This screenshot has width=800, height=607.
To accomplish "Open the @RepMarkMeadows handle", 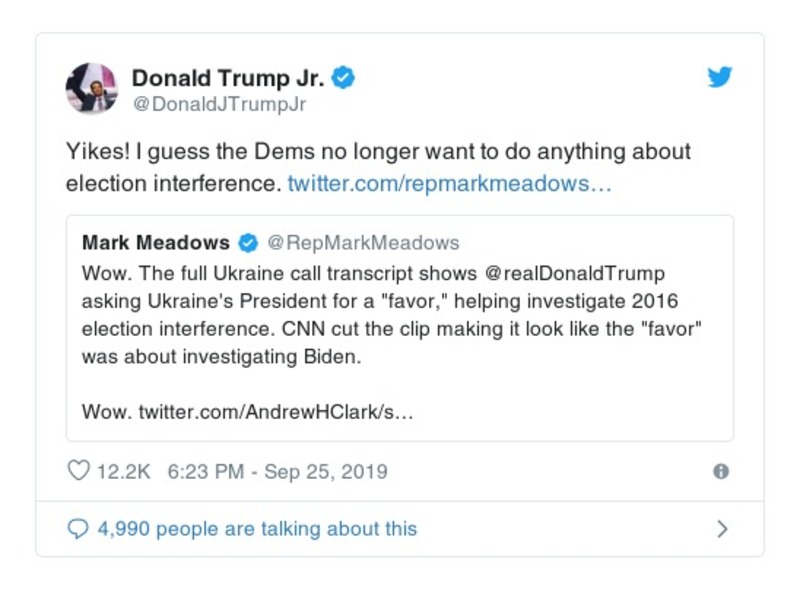I will point(363,243).
